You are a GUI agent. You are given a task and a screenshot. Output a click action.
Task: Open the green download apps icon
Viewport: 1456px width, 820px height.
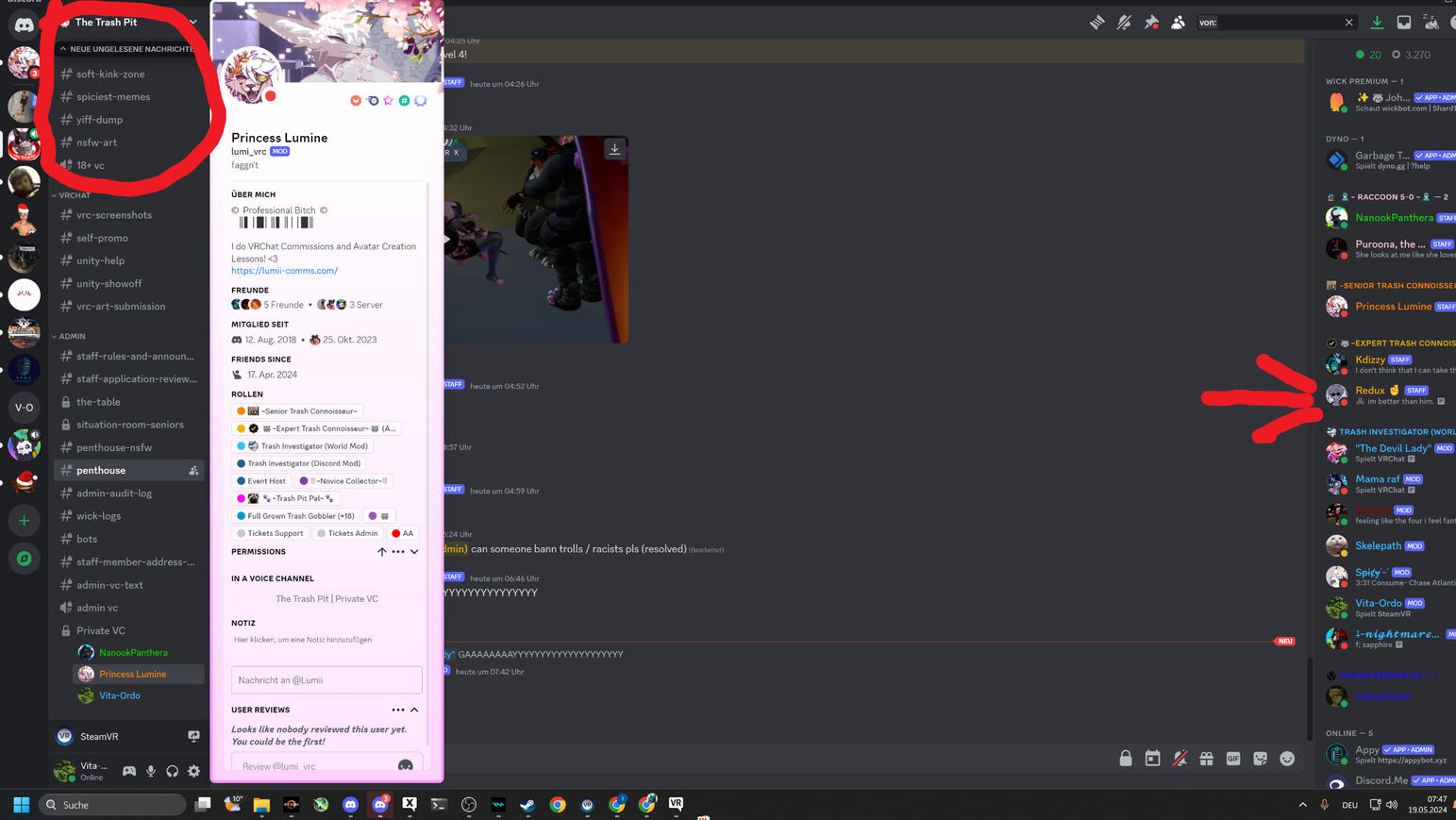tap(1377, 23)
